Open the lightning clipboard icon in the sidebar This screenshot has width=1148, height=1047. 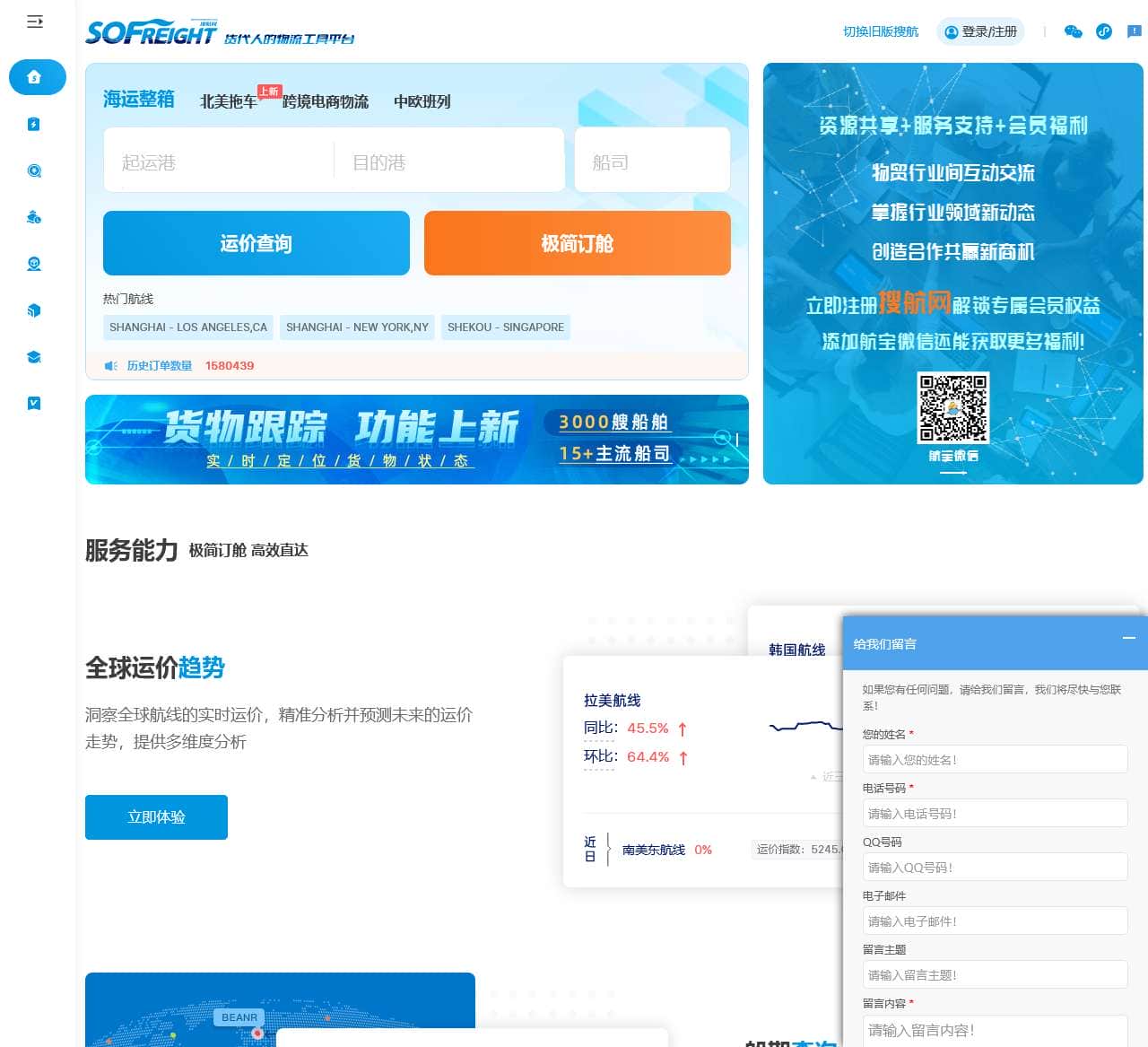tap(34, 124)
